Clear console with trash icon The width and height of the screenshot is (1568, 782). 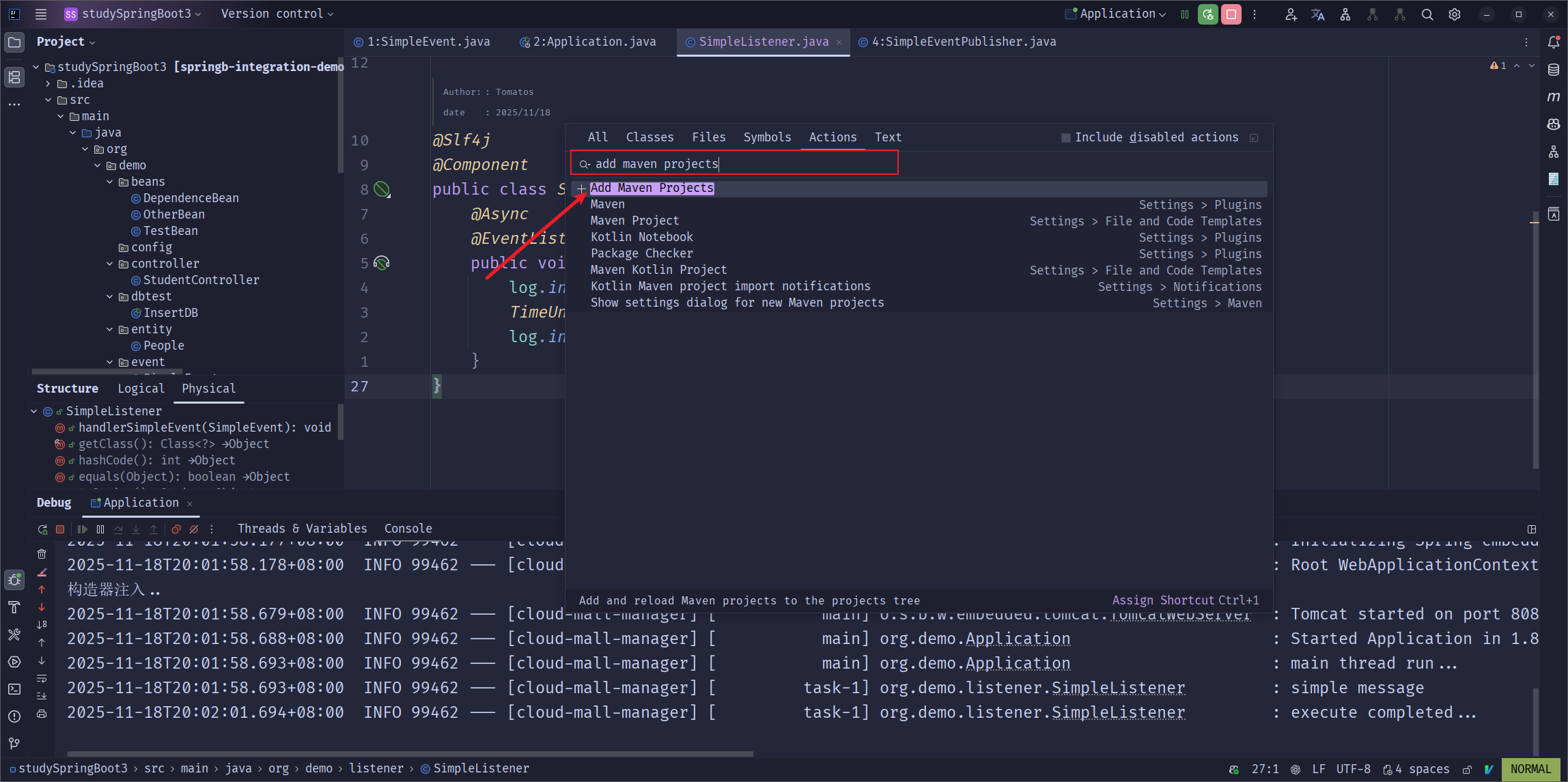pyautogui.click(x=42, y=554)
